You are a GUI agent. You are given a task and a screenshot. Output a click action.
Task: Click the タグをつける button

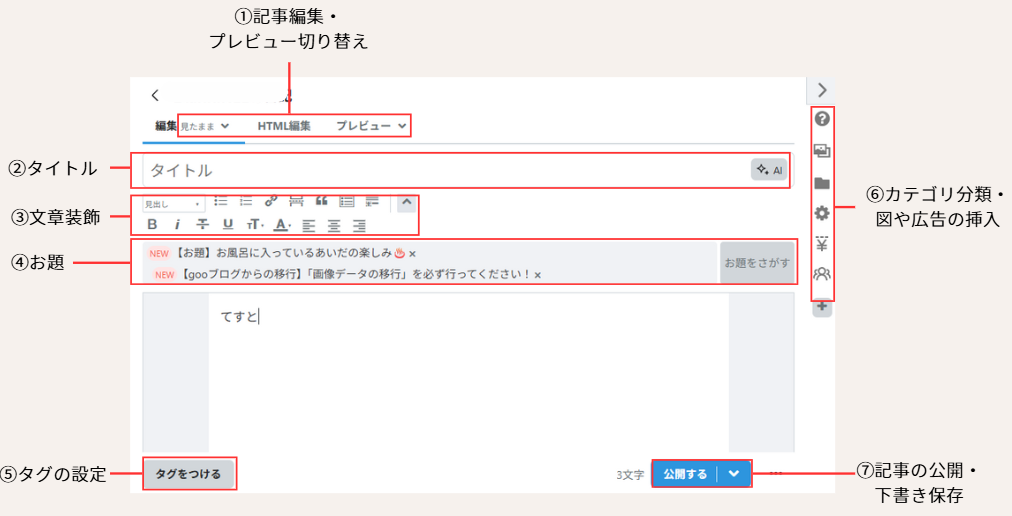[x=189, y=474]
